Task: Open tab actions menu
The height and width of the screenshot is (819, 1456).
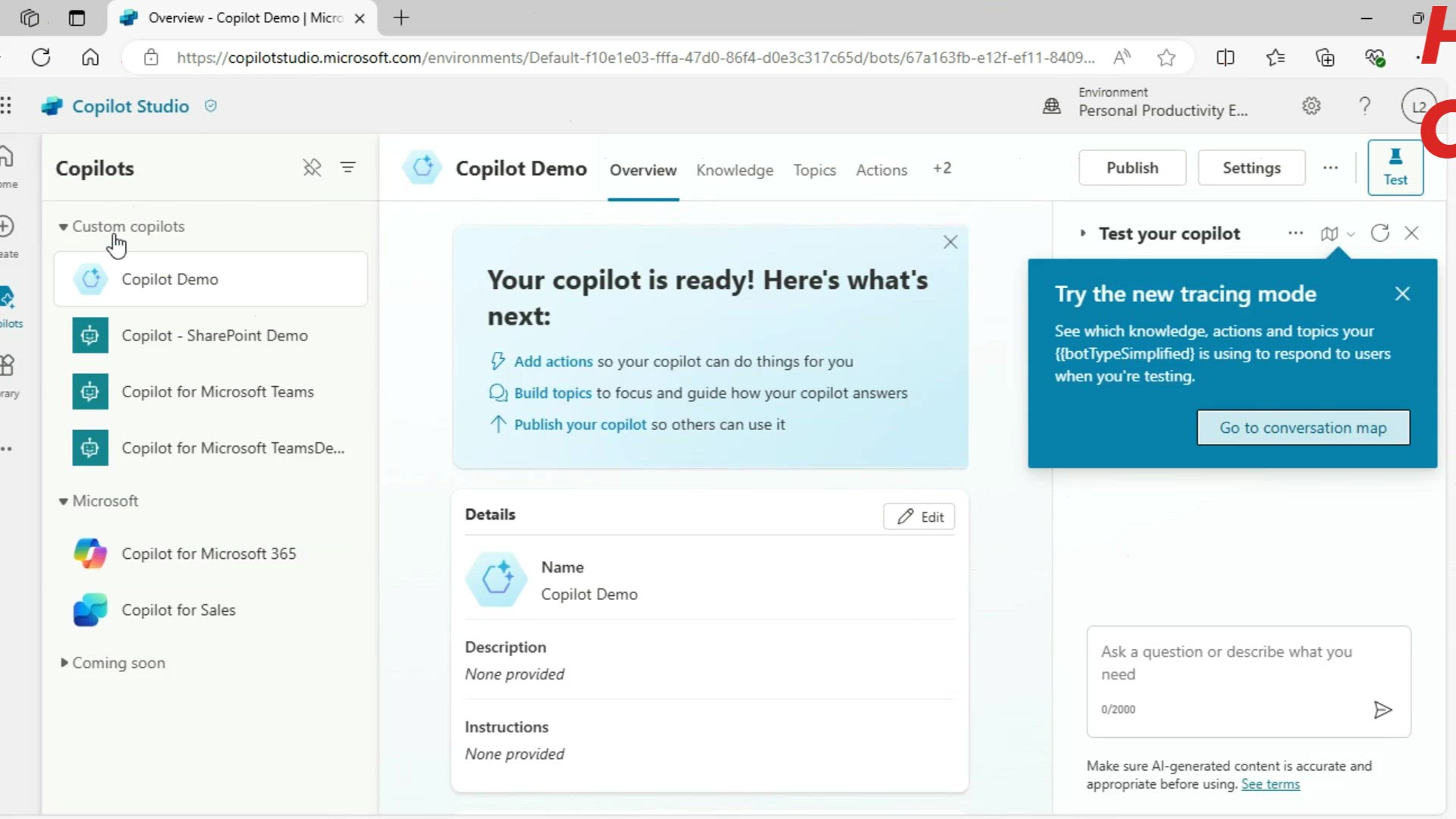Action: [x=77, y=17]
